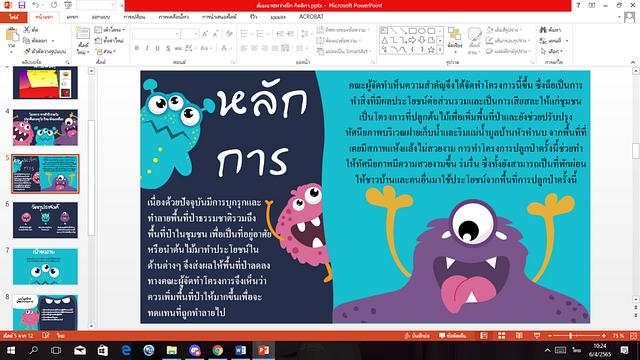Toggle Underline formatting
Screen dimensions: 640x360
158,48
